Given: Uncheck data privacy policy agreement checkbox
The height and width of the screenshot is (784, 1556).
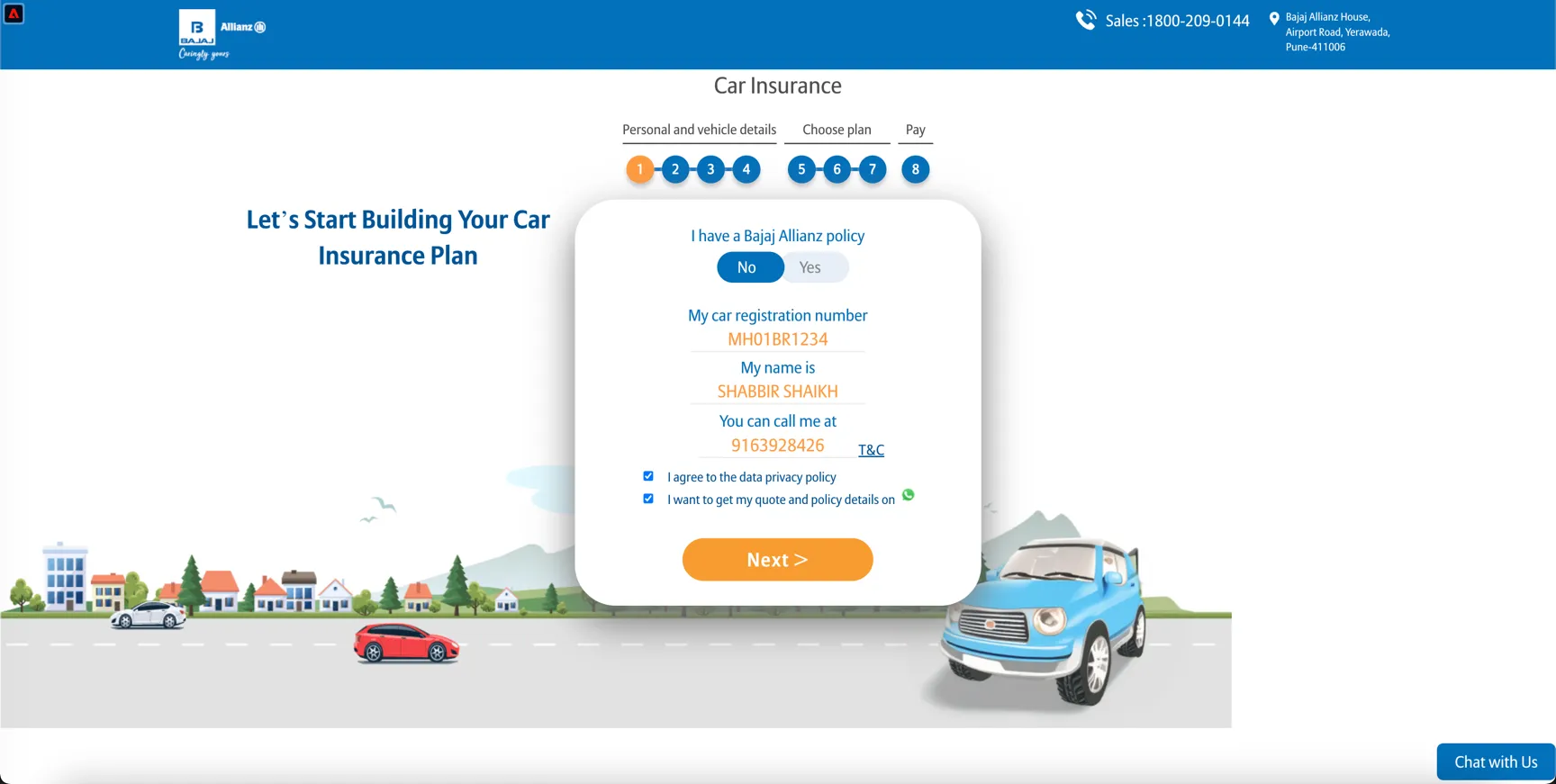Looking at the screenshot, I should 648,476.
